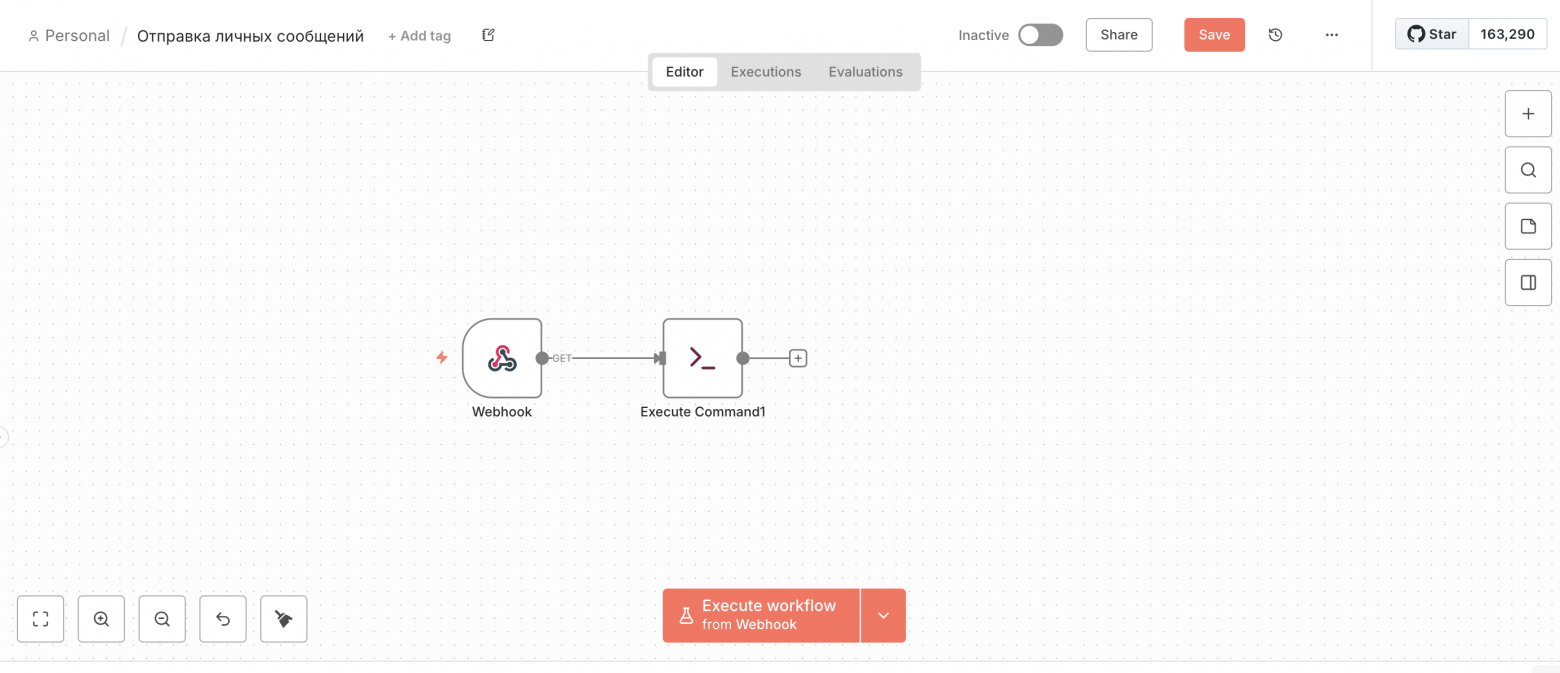Select the Execute Command1 node

point(702,358)
